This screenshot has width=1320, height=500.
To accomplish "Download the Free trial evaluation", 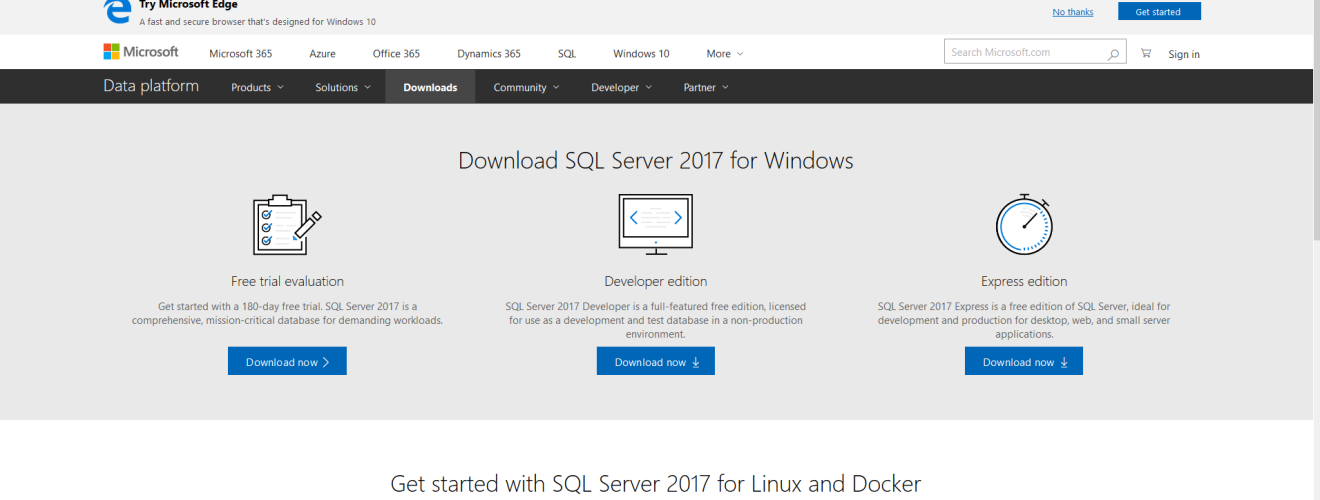I will (287, 362).
